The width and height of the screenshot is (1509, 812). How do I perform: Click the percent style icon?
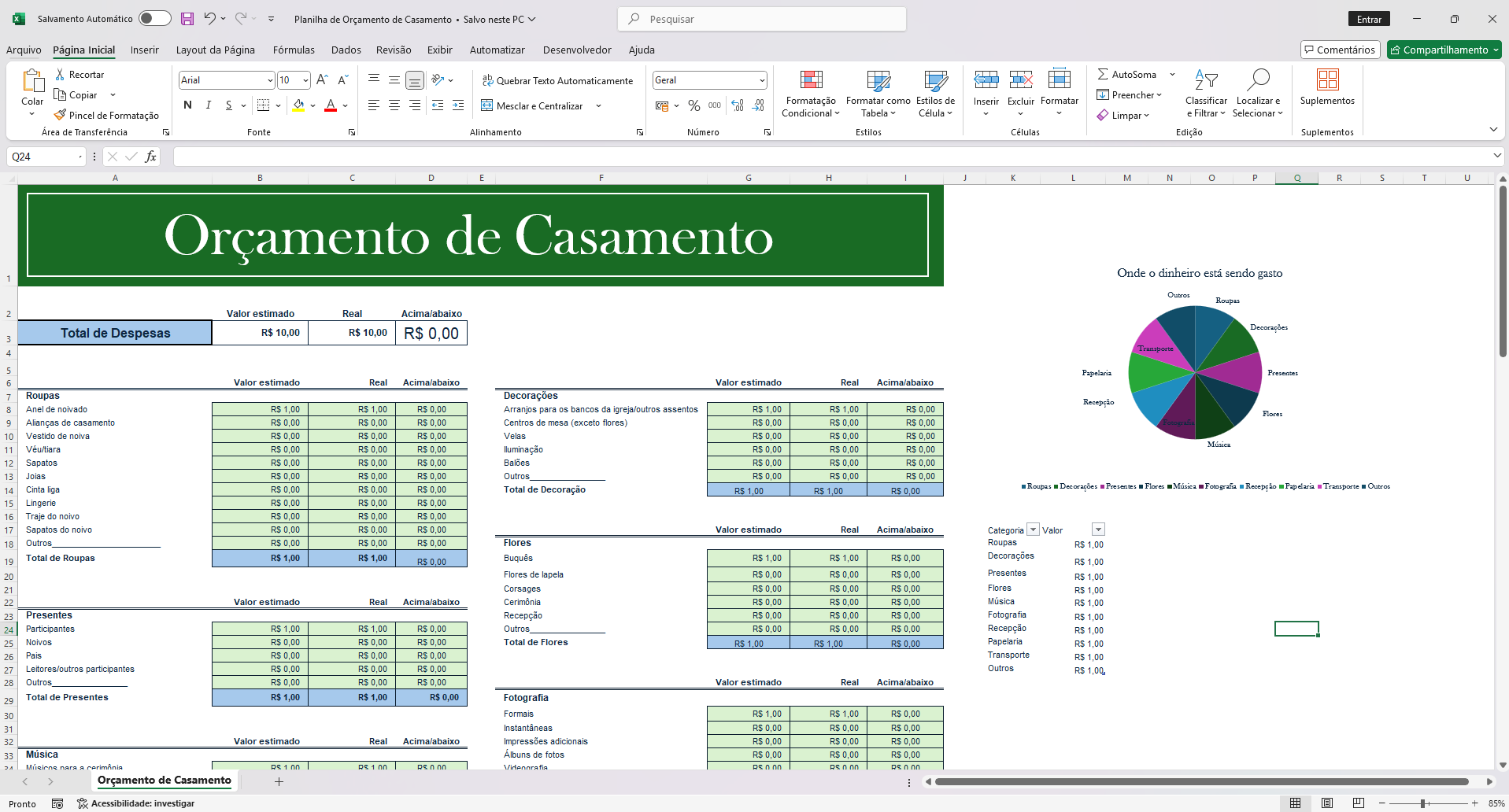click(694, 105)
